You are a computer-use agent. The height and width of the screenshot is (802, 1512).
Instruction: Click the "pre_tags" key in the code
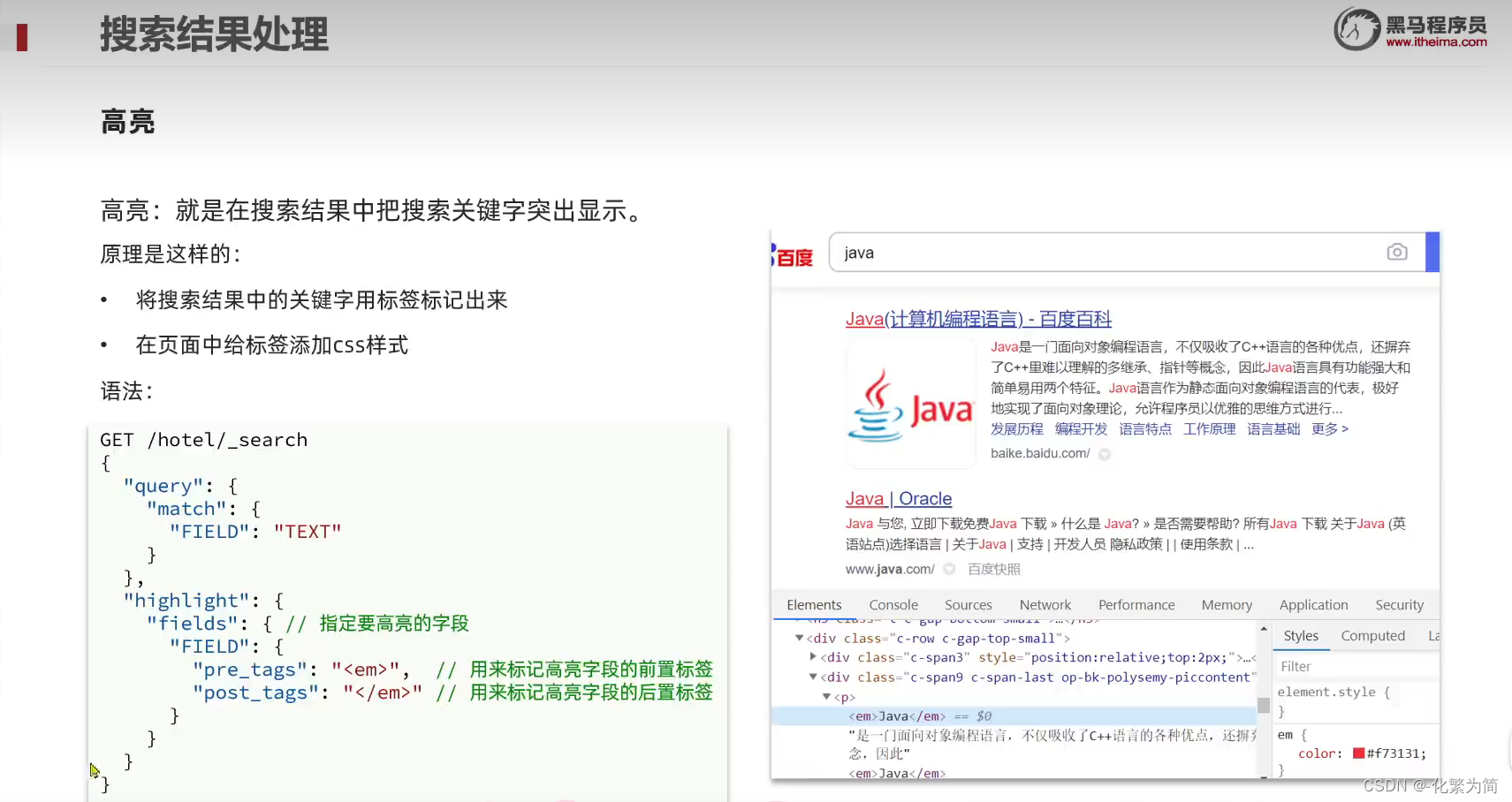(250, 670)
